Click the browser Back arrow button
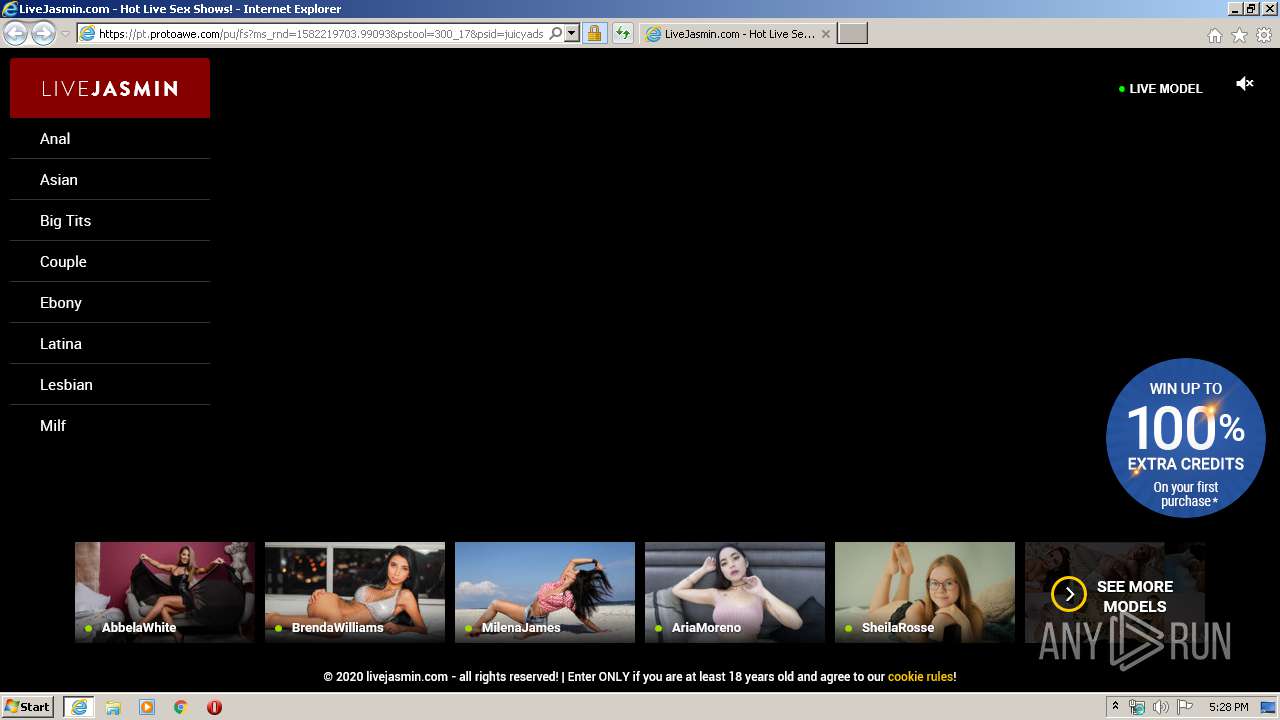The height and width of the screenshot is (720, 1280). 16,33
